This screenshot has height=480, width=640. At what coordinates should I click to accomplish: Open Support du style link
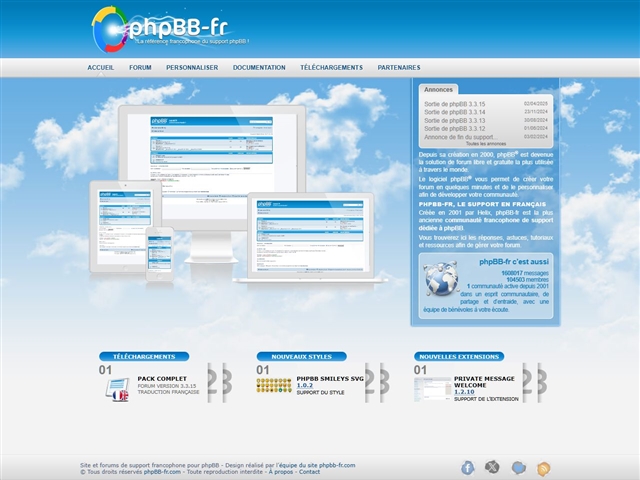[320, 393]
